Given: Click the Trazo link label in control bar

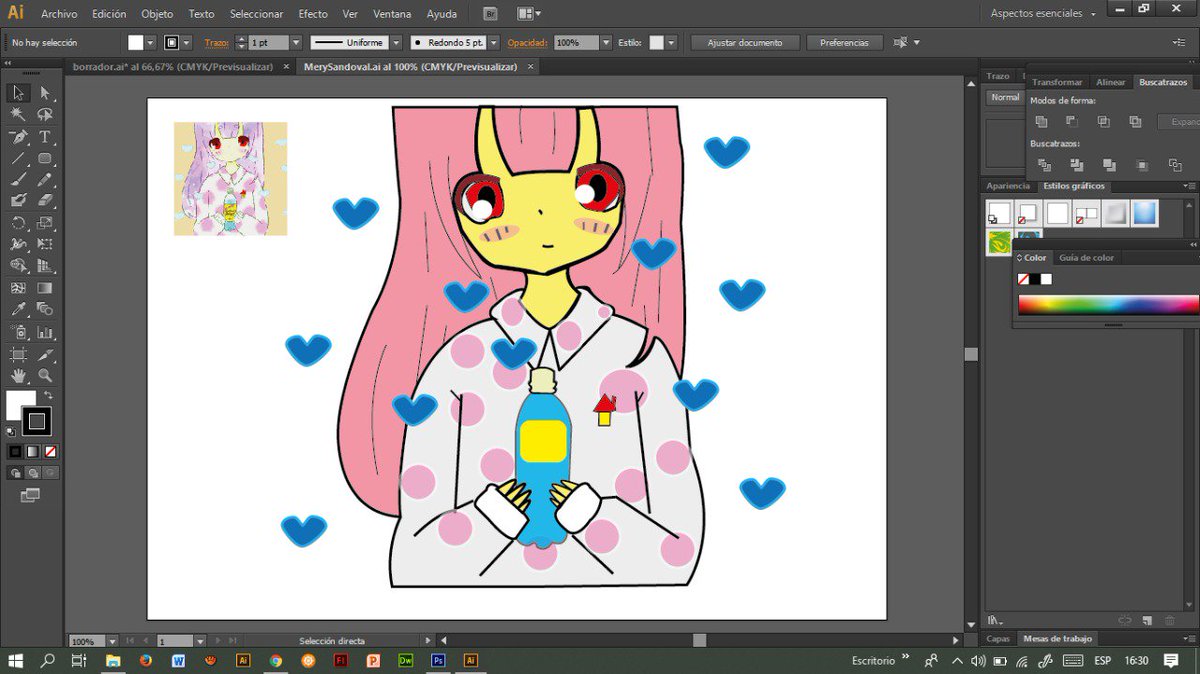Looking at the screenshot, I should click(x=216, y=43).
